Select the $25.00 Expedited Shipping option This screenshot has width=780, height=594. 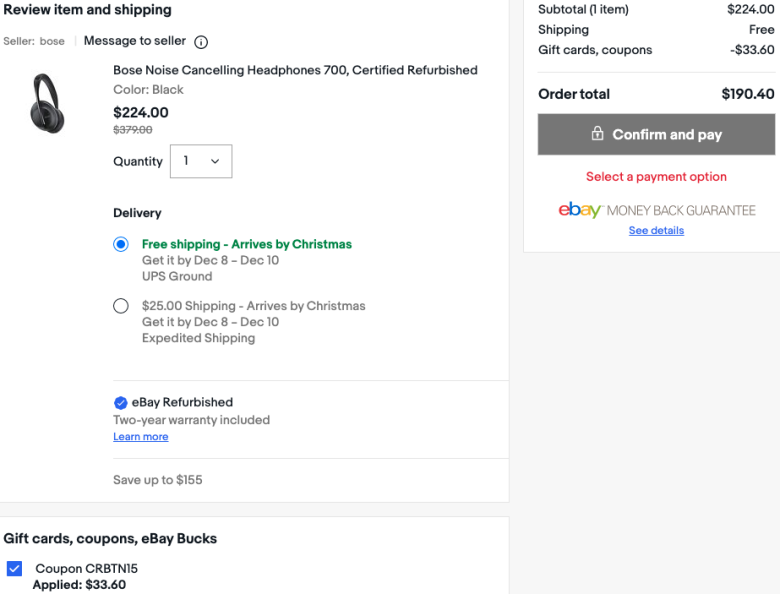(x=121, y=306)
